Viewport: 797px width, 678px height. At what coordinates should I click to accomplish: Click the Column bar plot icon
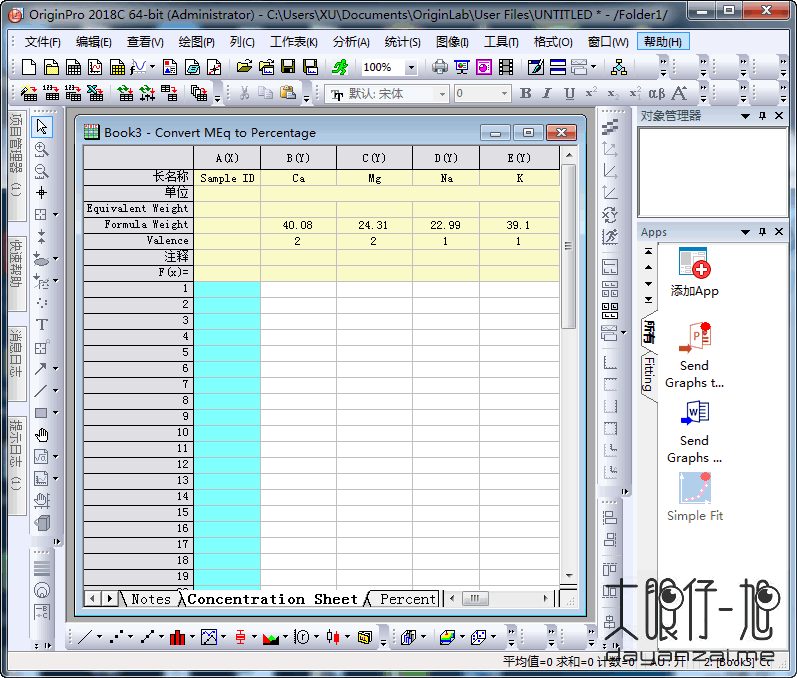coord(177,637)
